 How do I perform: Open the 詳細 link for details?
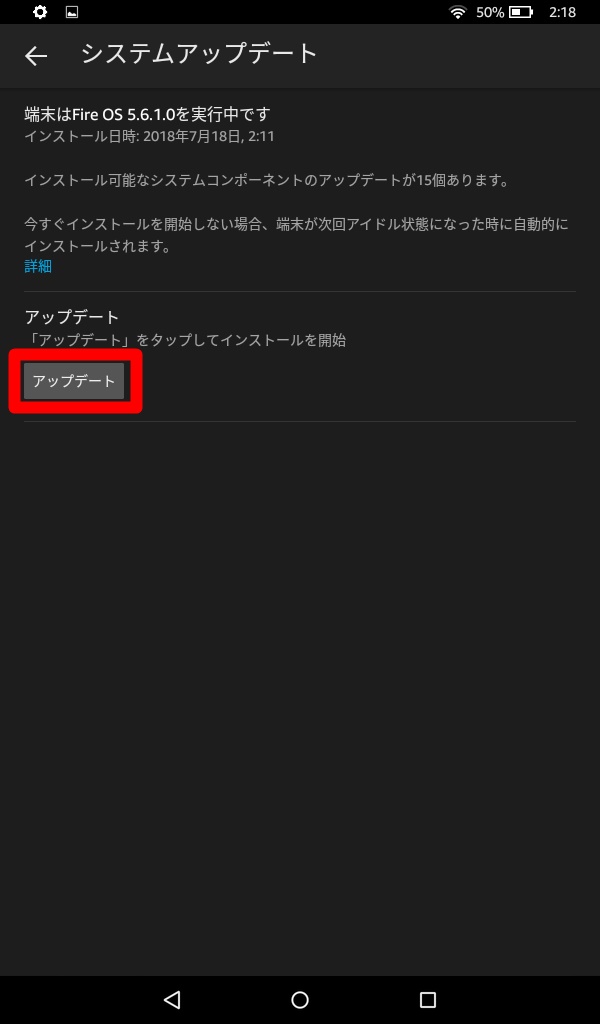[38, 266]
